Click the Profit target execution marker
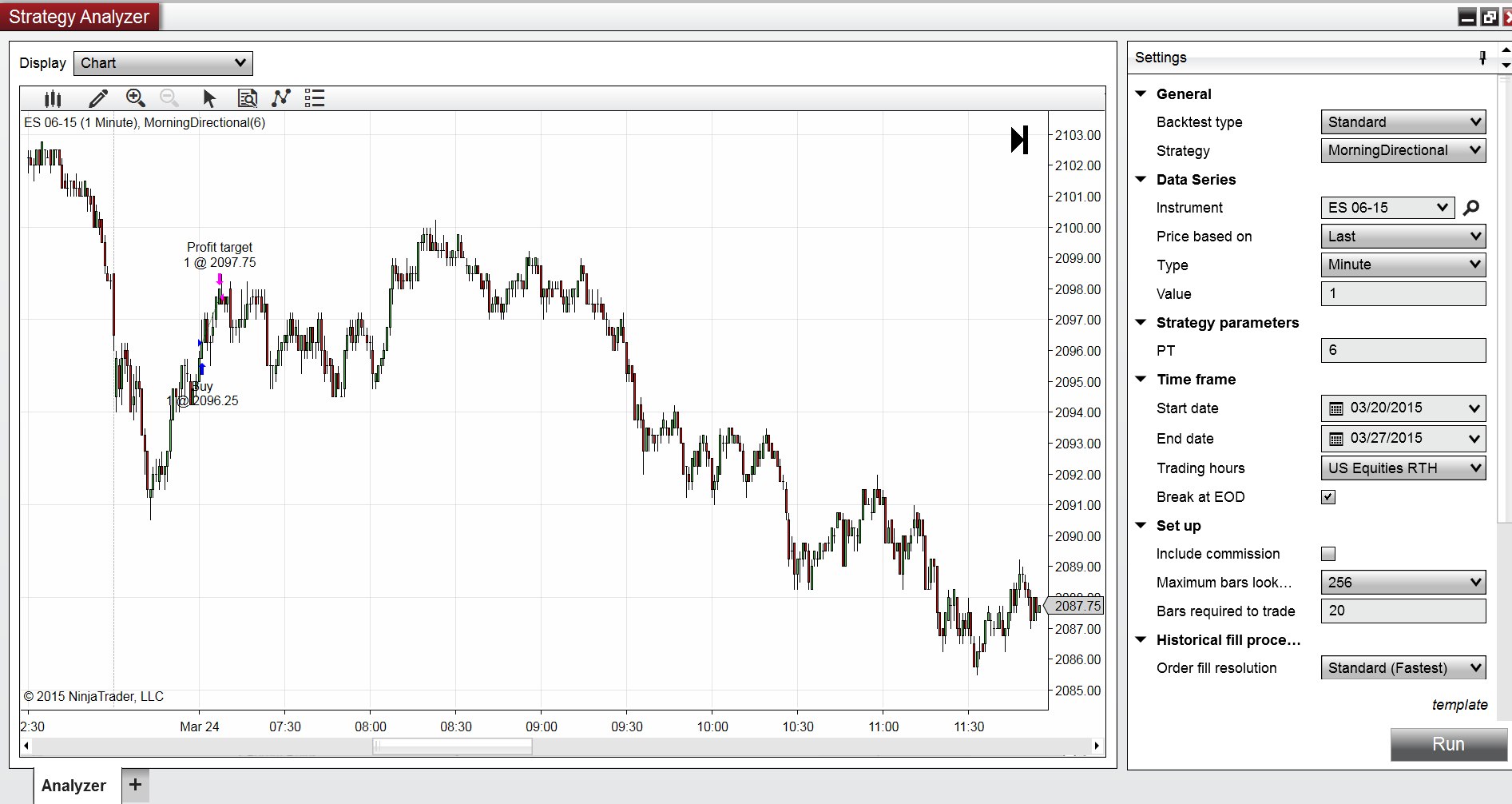 pos(220,280)
